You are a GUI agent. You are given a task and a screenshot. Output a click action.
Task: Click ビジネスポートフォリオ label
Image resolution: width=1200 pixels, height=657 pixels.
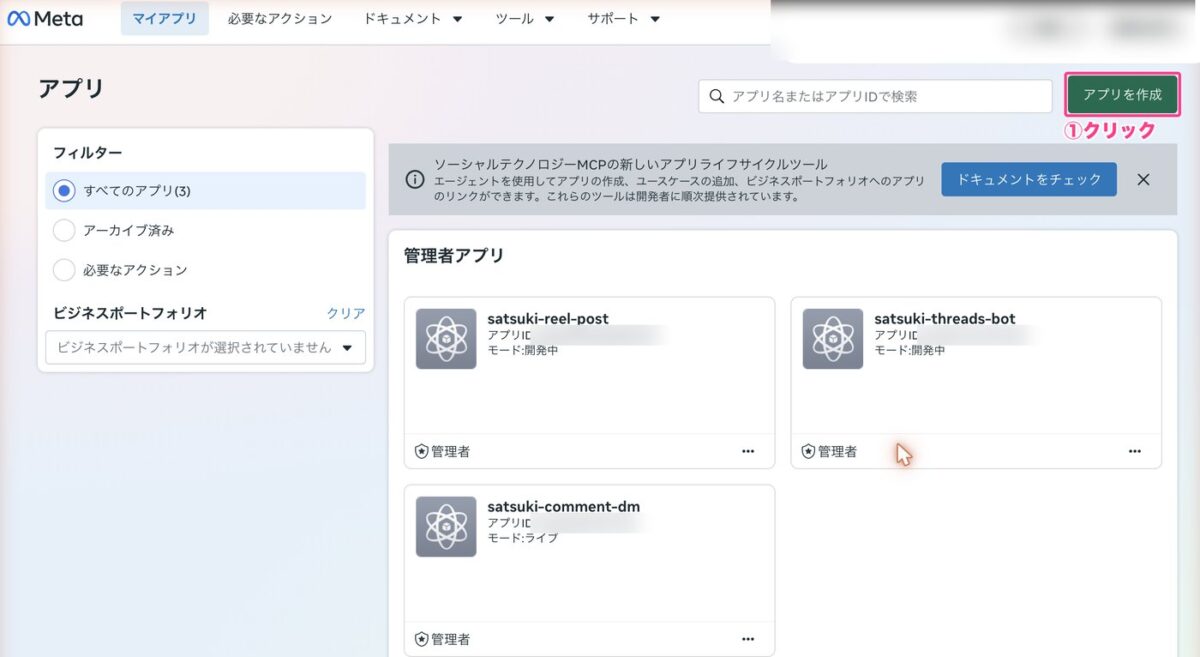click(130, 313)
